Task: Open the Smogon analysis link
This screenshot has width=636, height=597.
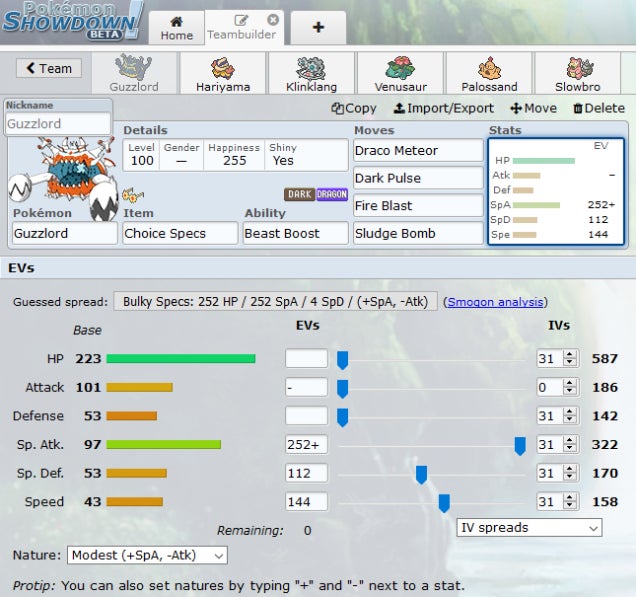Action: tap(497, 301)
